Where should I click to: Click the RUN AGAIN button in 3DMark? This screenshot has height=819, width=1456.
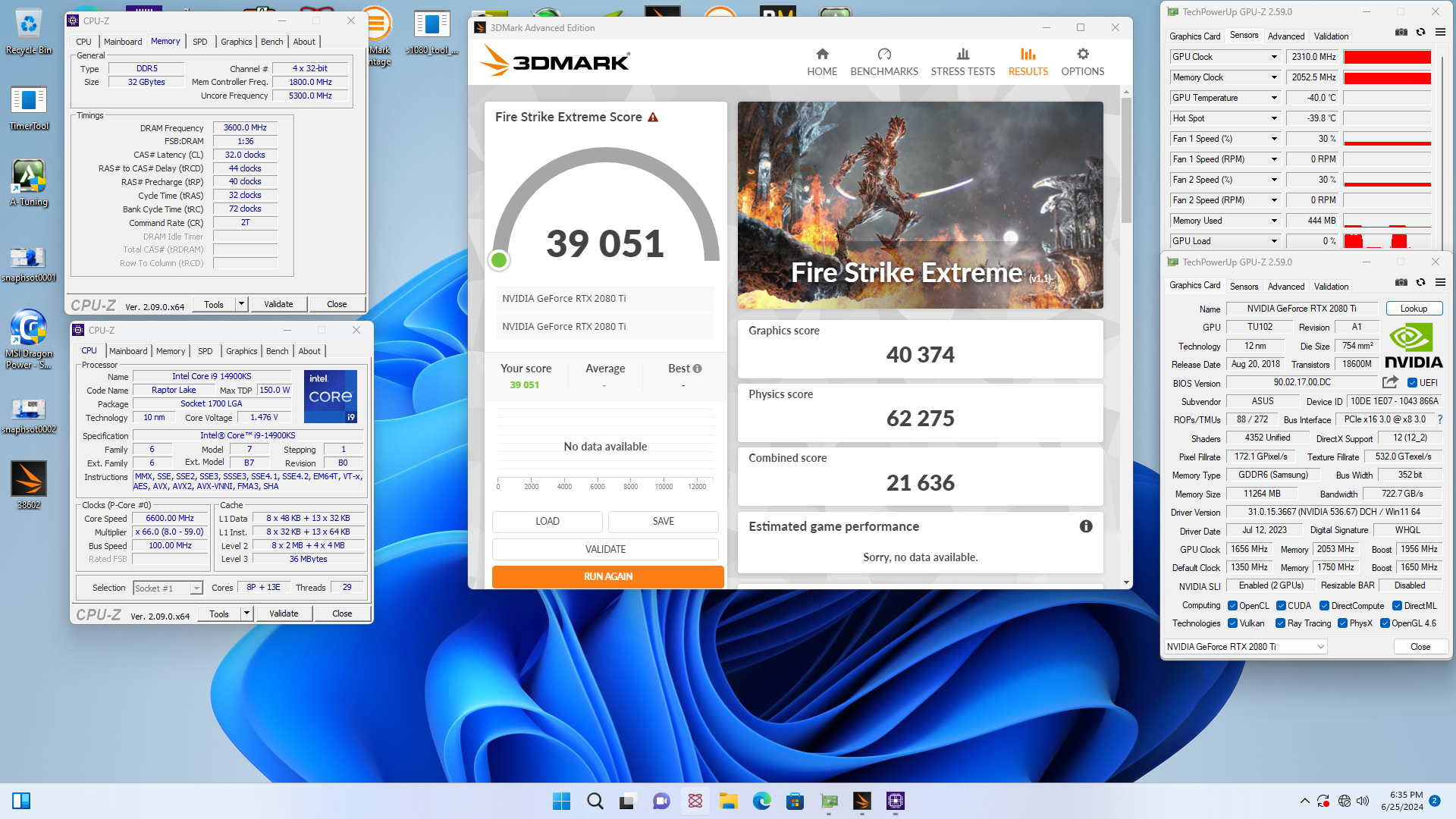click(x=608, y=577)
